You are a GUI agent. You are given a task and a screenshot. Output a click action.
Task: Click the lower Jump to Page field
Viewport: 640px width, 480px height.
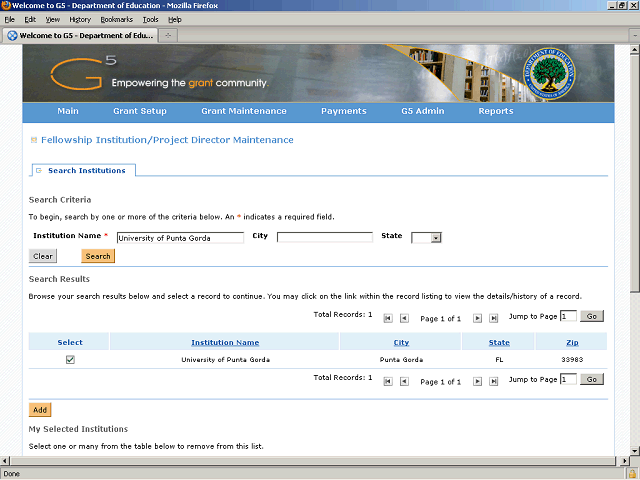tap(568, 379)
